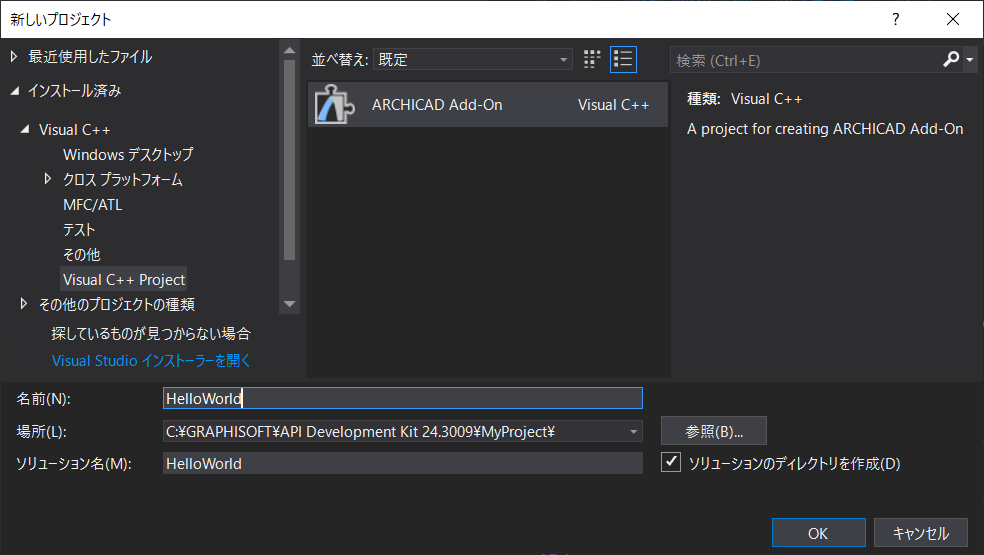This screenshot has width=984, height=555.
Task: Click the OK button
Action: 818,533
